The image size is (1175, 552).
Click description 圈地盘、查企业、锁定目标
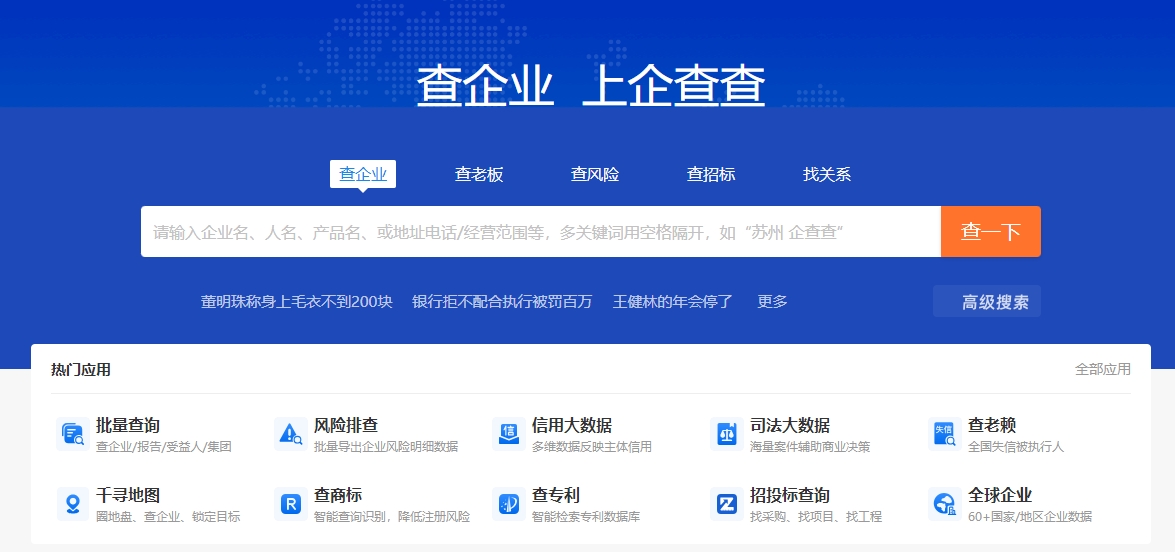point(169,517)
